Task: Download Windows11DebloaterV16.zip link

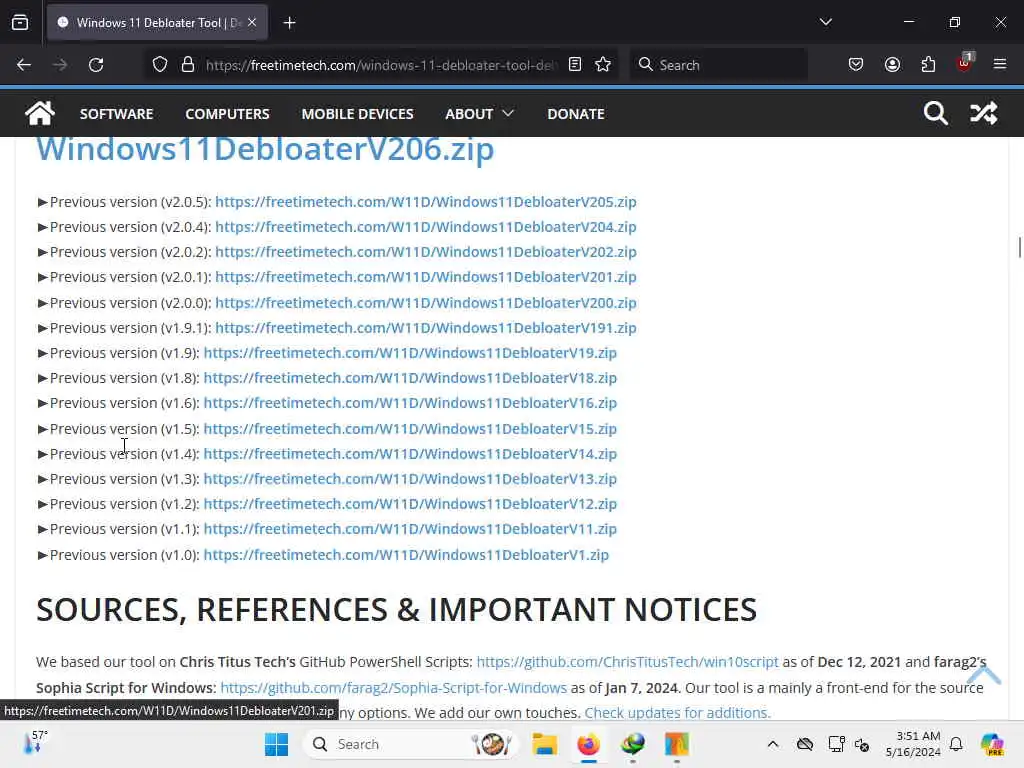Action: (x=410, y=403)
